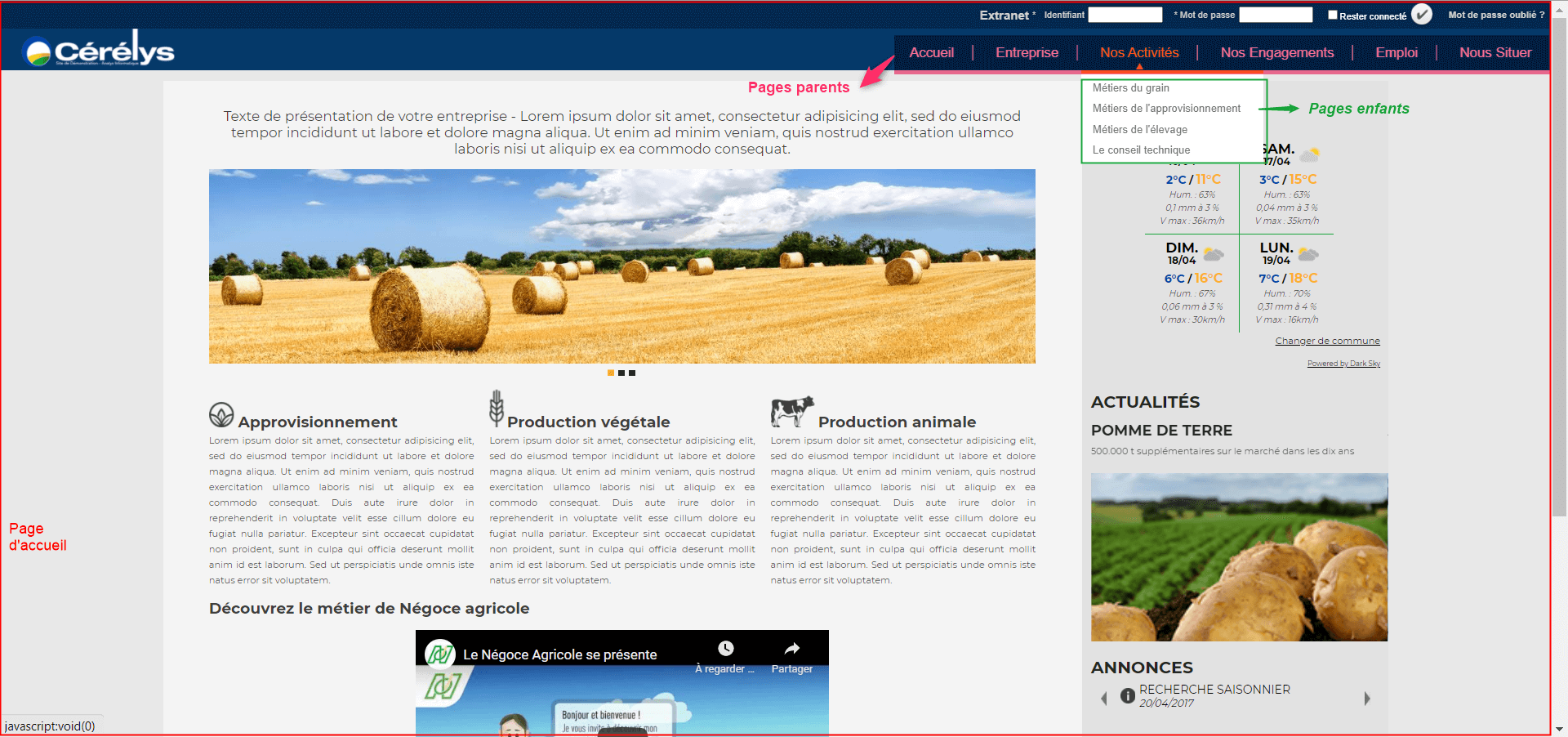Screen dimensions: 1568x737
Task: Select the first orange slideshow dot
Action: pos(611,373)
